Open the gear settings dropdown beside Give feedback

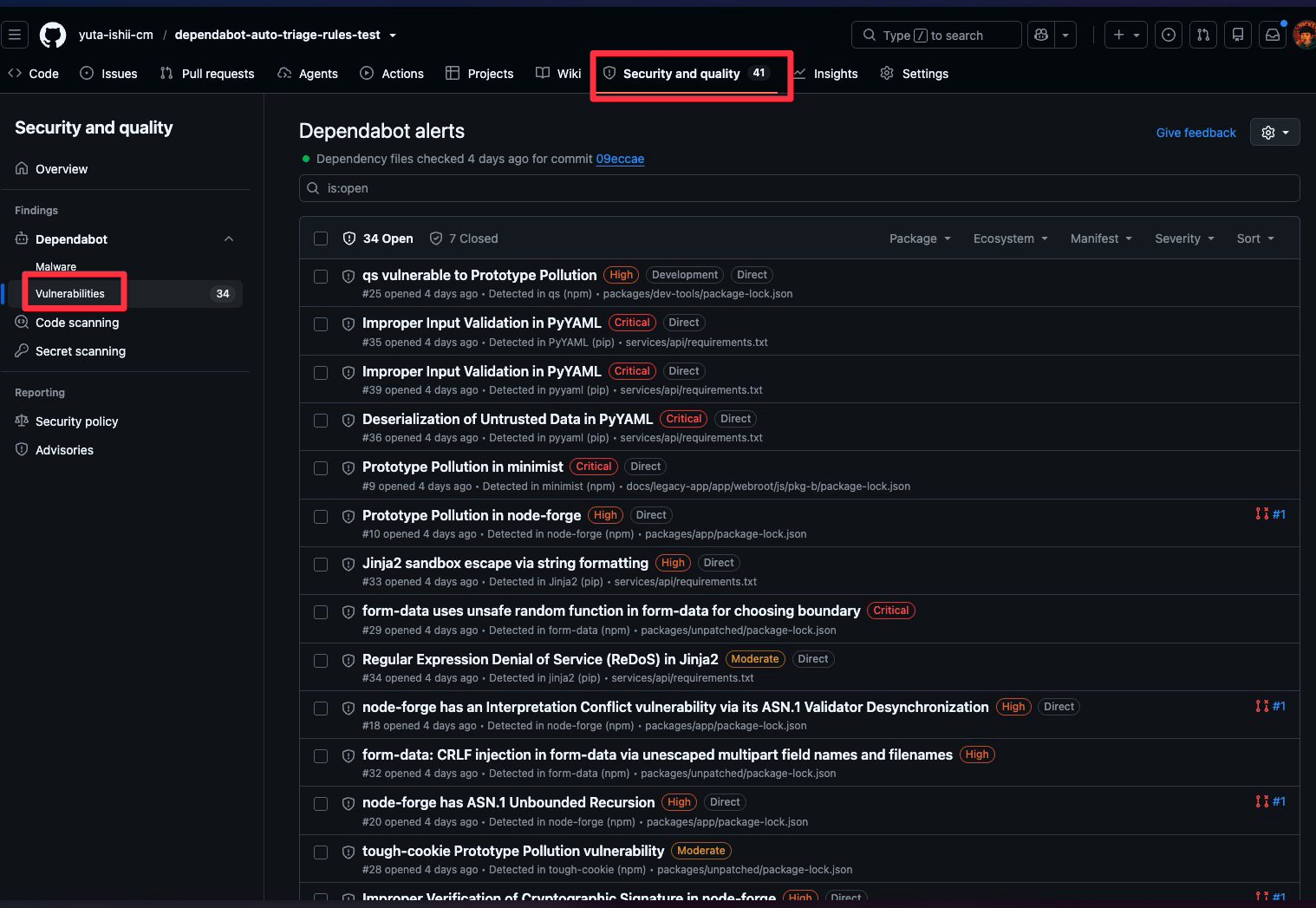coord(1274,132)
